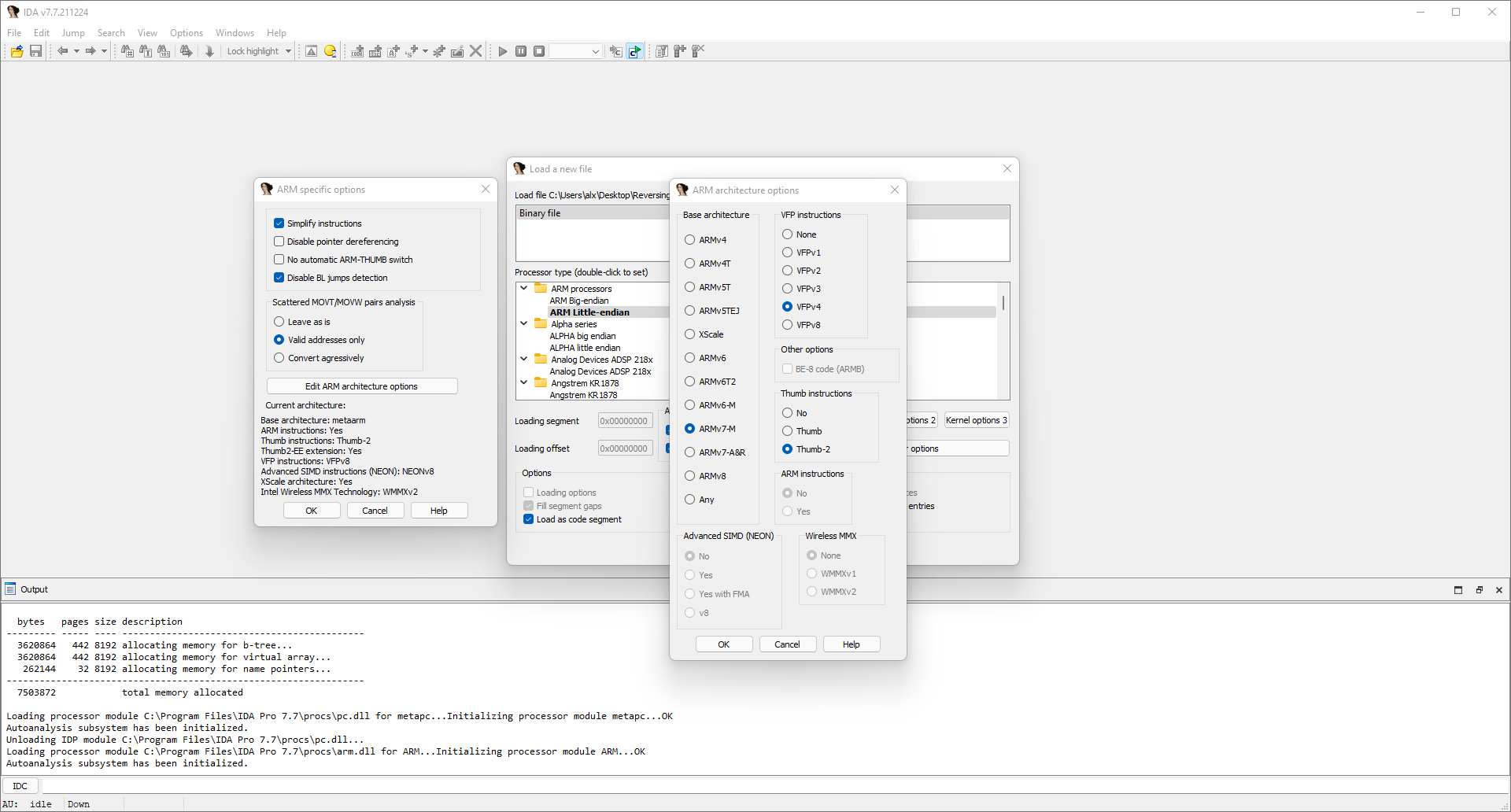Open the Options menu
The height and width of the screenshot is (812, 1511).
pos(186,32)
